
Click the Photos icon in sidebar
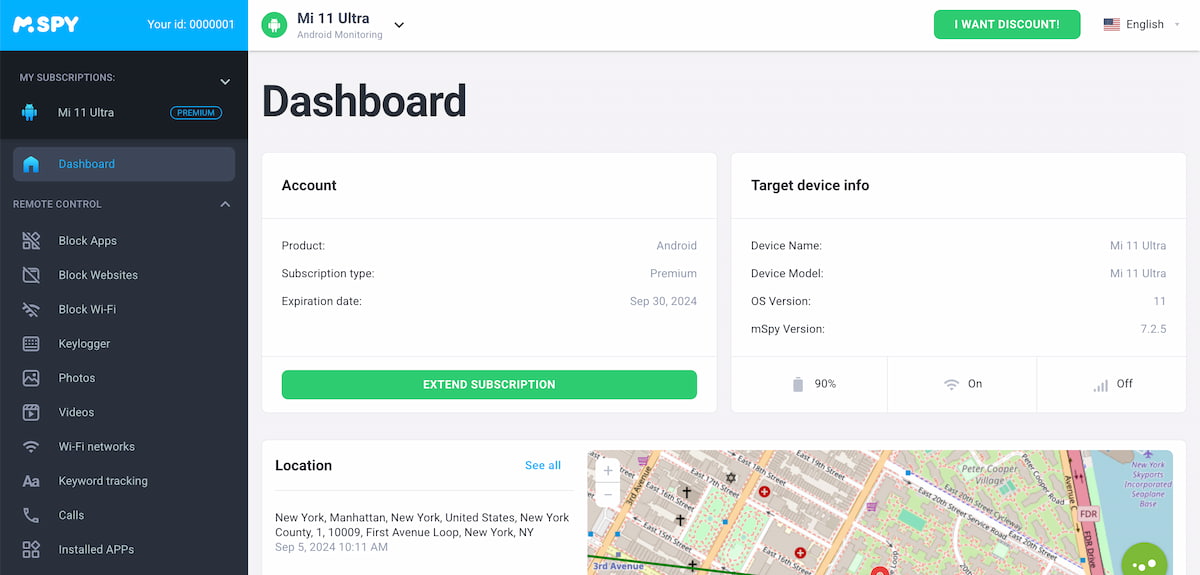[x=31, y=378]
